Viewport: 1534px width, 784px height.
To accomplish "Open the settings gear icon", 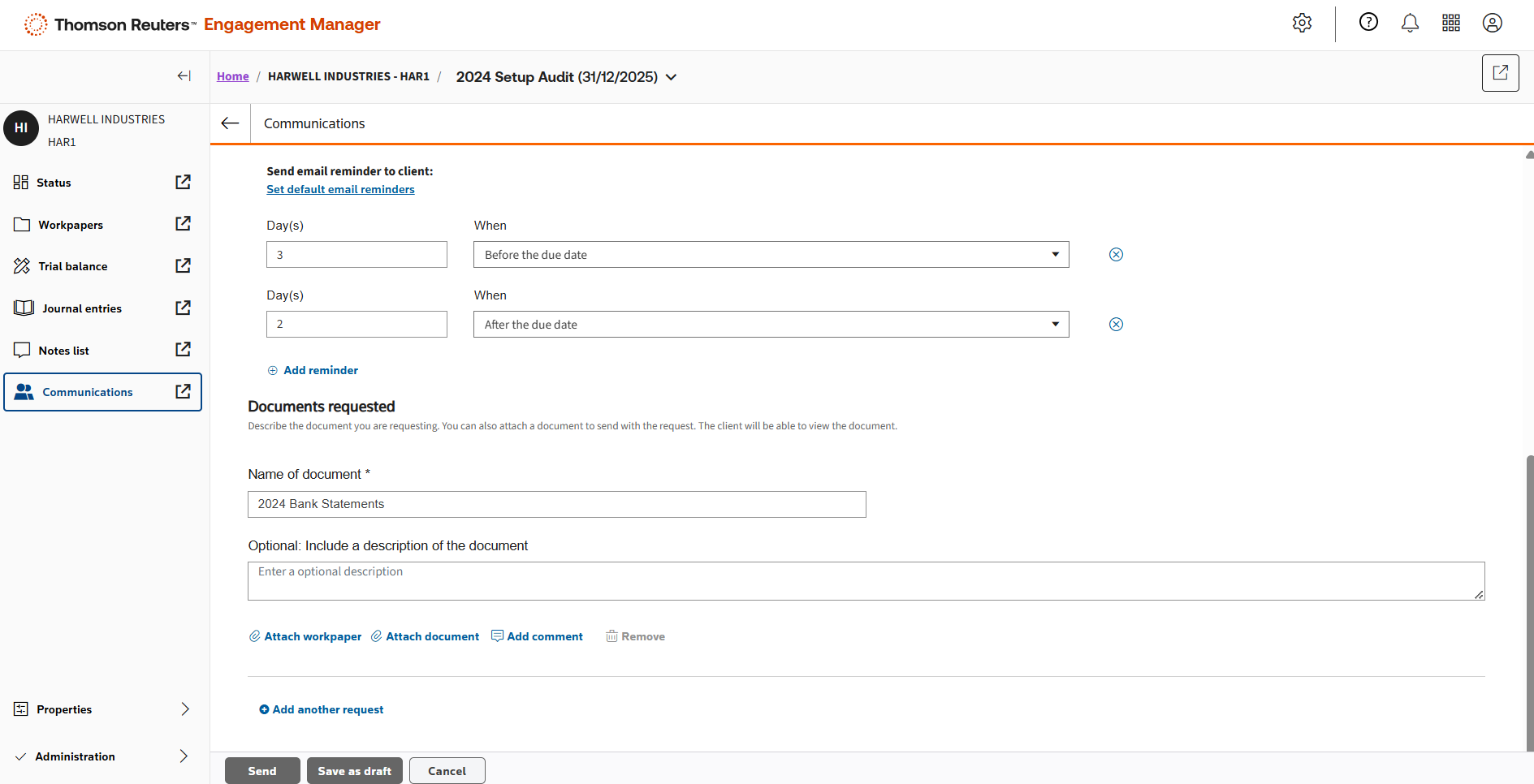I will tap(1302, 24).
